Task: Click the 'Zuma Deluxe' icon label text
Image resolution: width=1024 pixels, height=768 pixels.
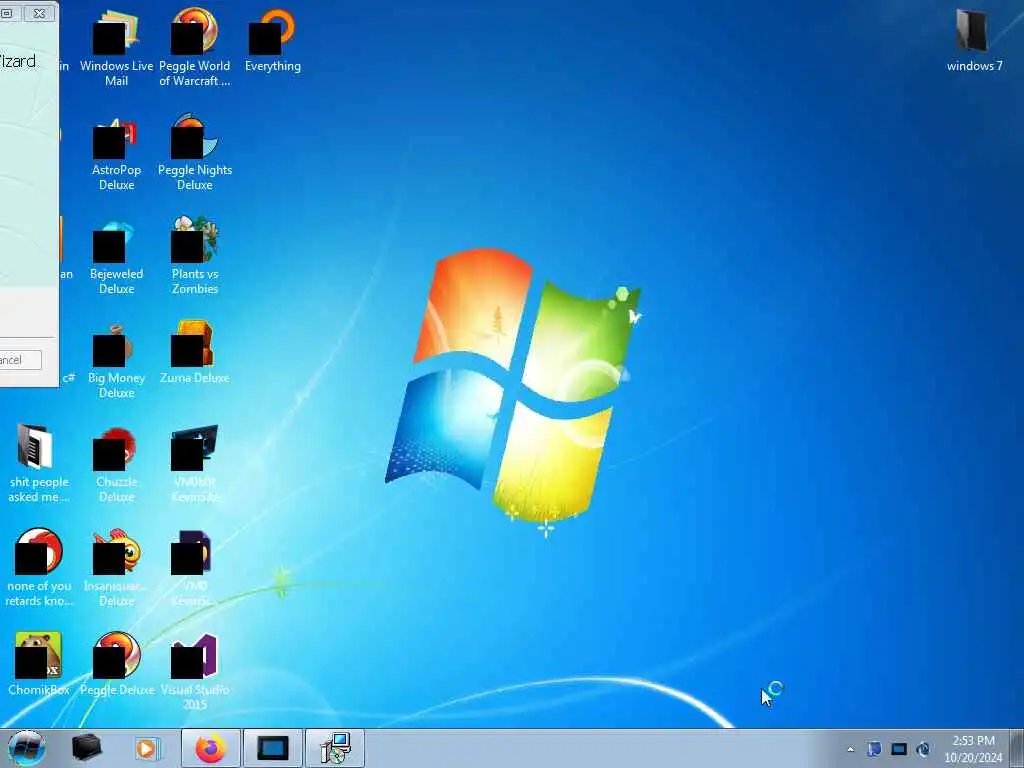Action: point(195,377)
